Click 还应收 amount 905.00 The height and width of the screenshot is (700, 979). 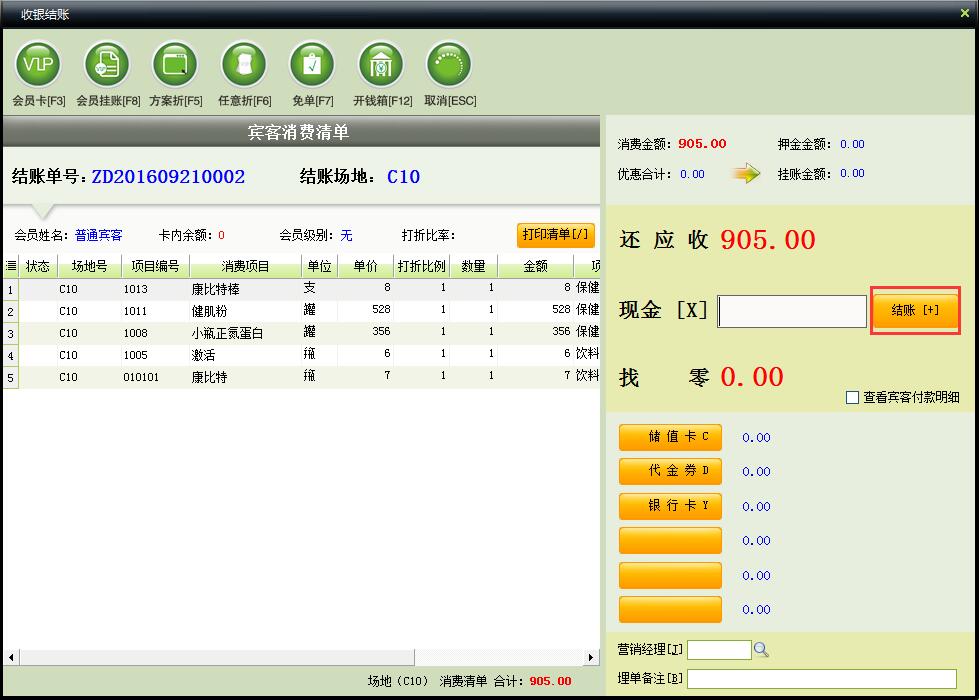coord(768,240)
